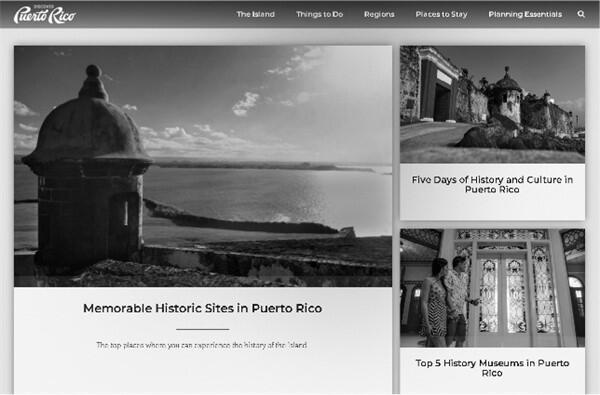Viewport: 600px width, 395px height.
Task: Open Top 5 History Museums link
Action: click(x=492, y=368)
